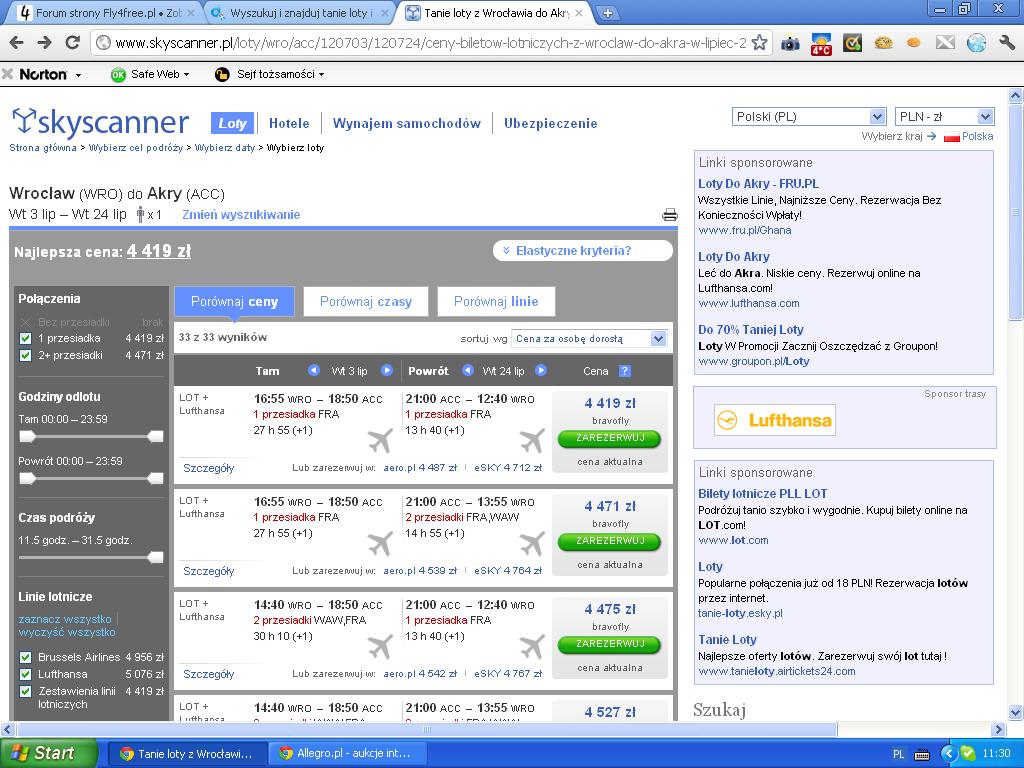1024x768 pixels.
Task: Click Zarezerwuj for the 4 475 zł flight
Action: click(610, 644)
